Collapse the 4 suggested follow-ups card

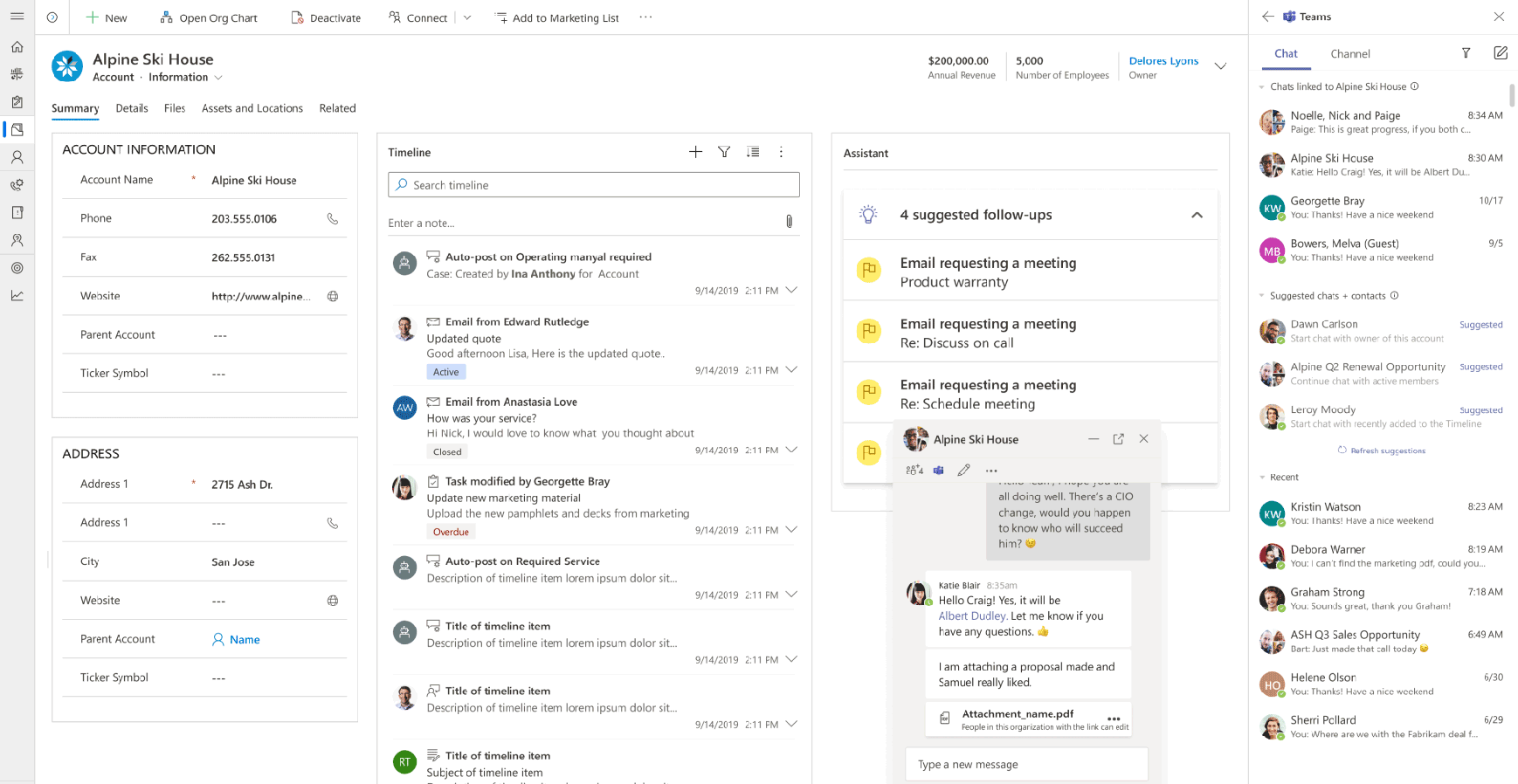[1197, 215]
